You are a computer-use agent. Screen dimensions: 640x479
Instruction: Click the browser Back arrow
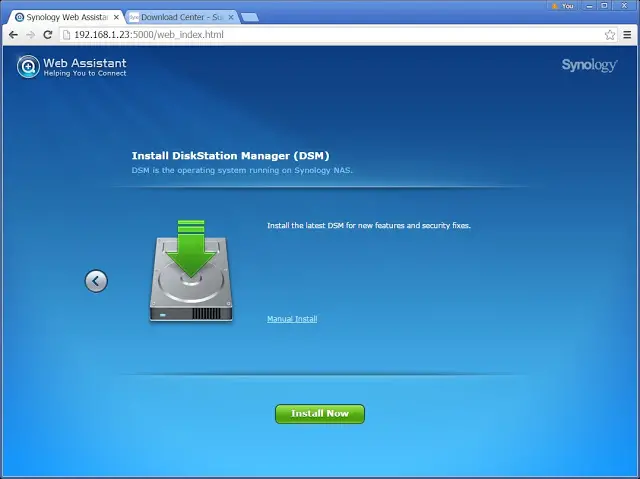coord(13,35)
